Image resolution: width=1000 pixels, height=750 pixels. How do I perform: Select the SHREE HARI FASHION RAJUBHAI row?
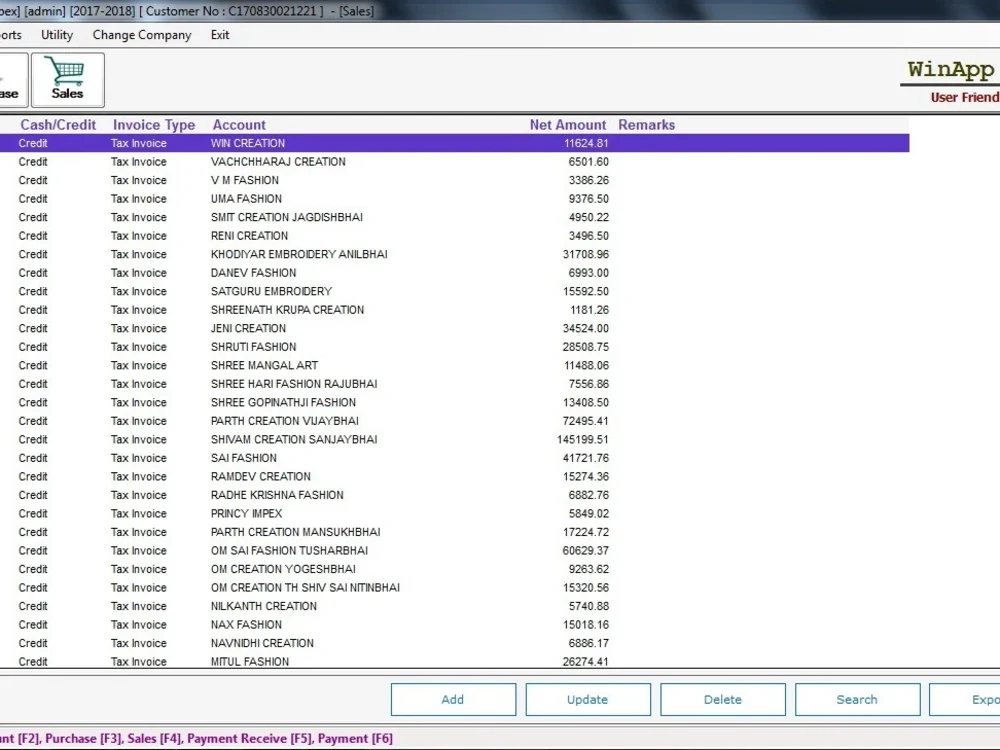coord(454,384)
